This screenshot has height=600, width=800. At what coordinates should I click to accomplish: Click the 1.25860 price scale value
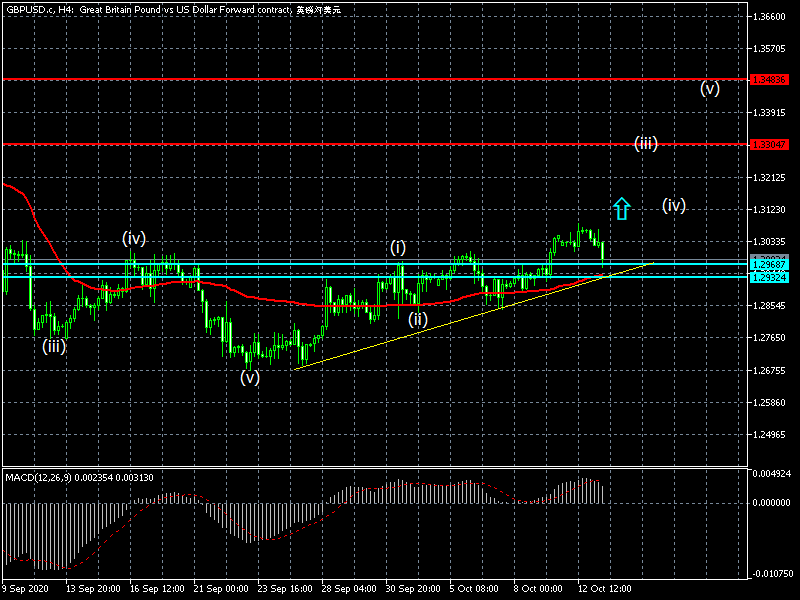click(x=769, y=403)
